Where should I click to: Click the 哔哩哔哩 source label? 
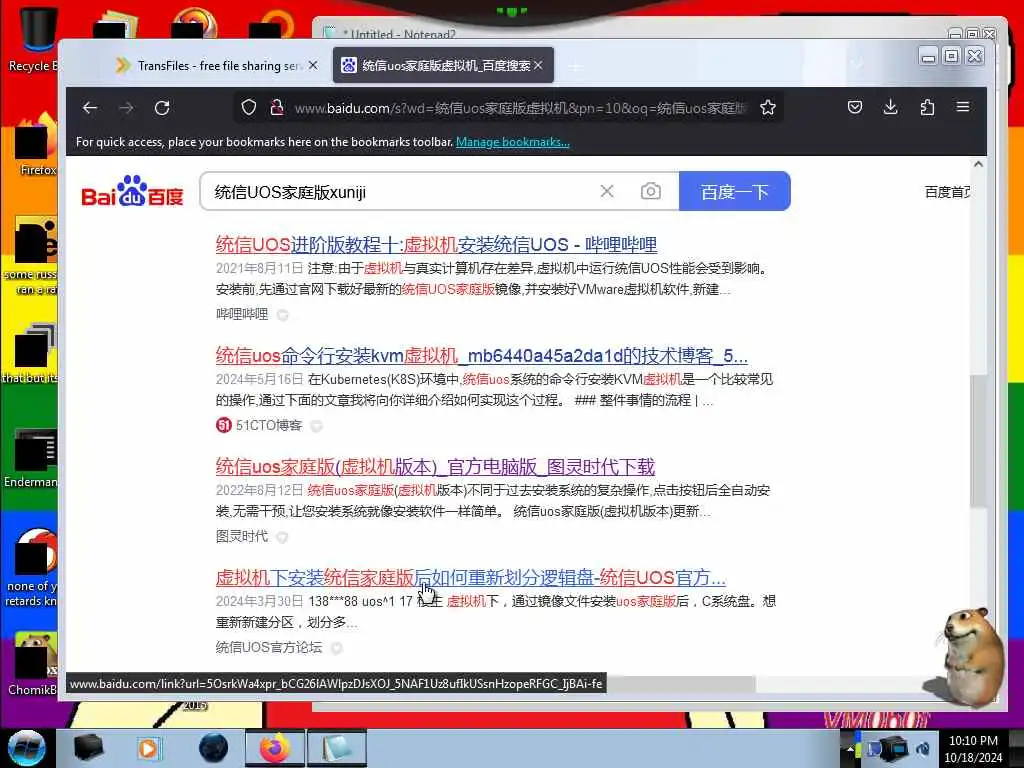pyautogui.click(x=242, y=314)
